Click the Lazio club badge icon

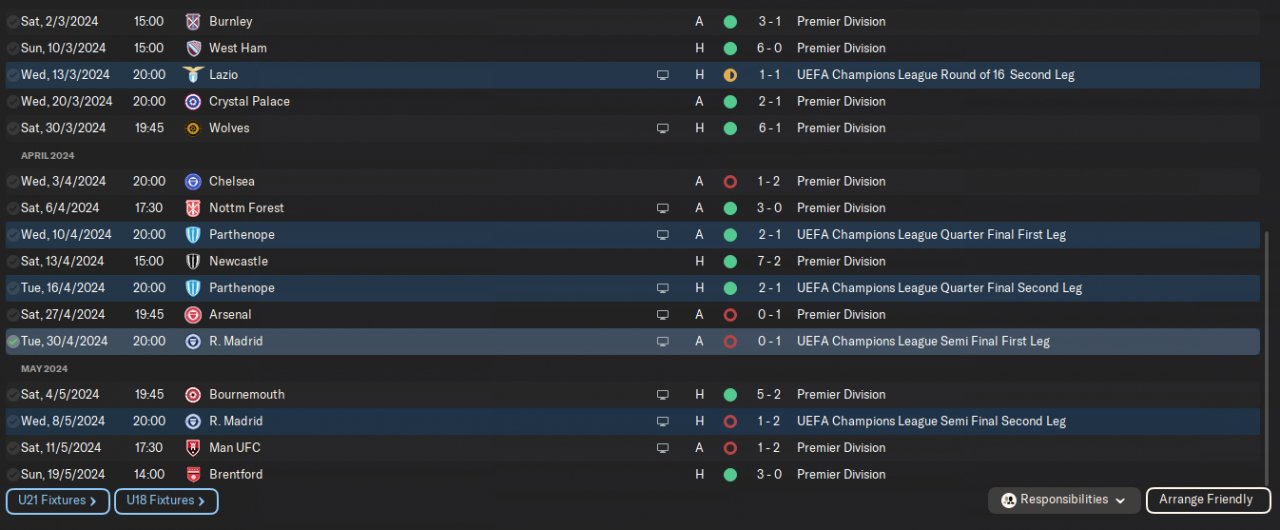(193, 75)
